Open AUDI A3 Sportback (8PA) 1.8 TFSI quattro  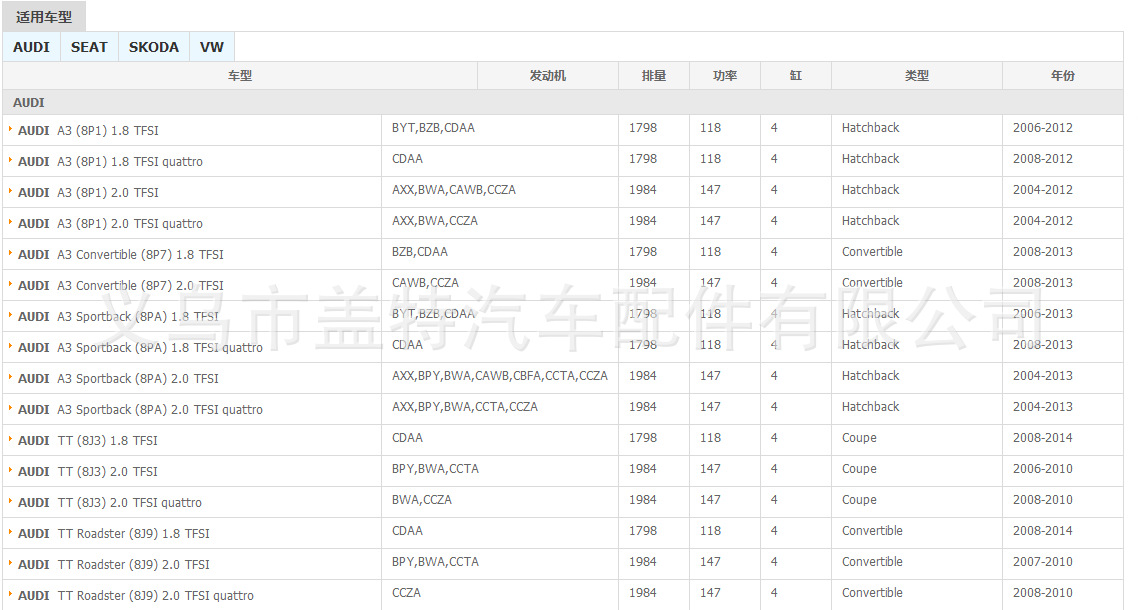(x=140, y=348)
